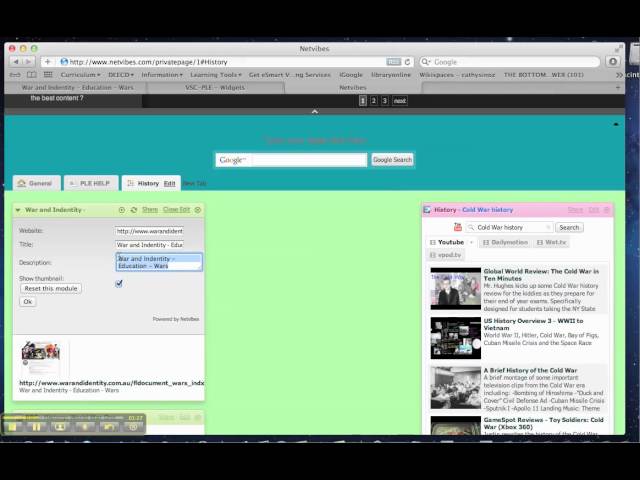Add a new Safari tab with plus
Viewport: 640px width, 480px height.
(618, 87)
